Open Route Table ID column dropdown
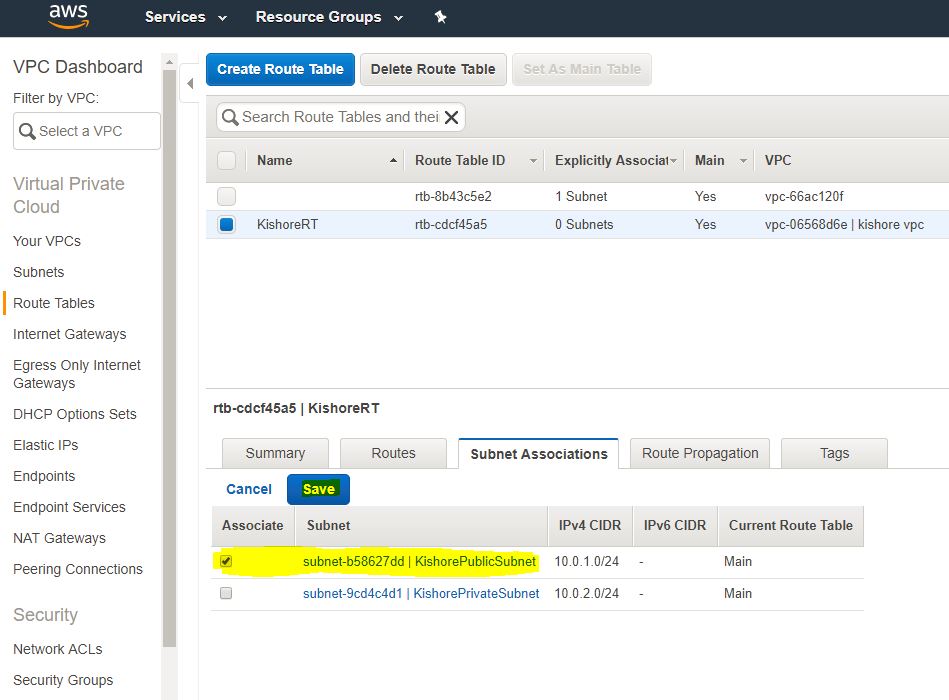Image resolution: width=949 pixels, height=700 pixels. point(534,161)
